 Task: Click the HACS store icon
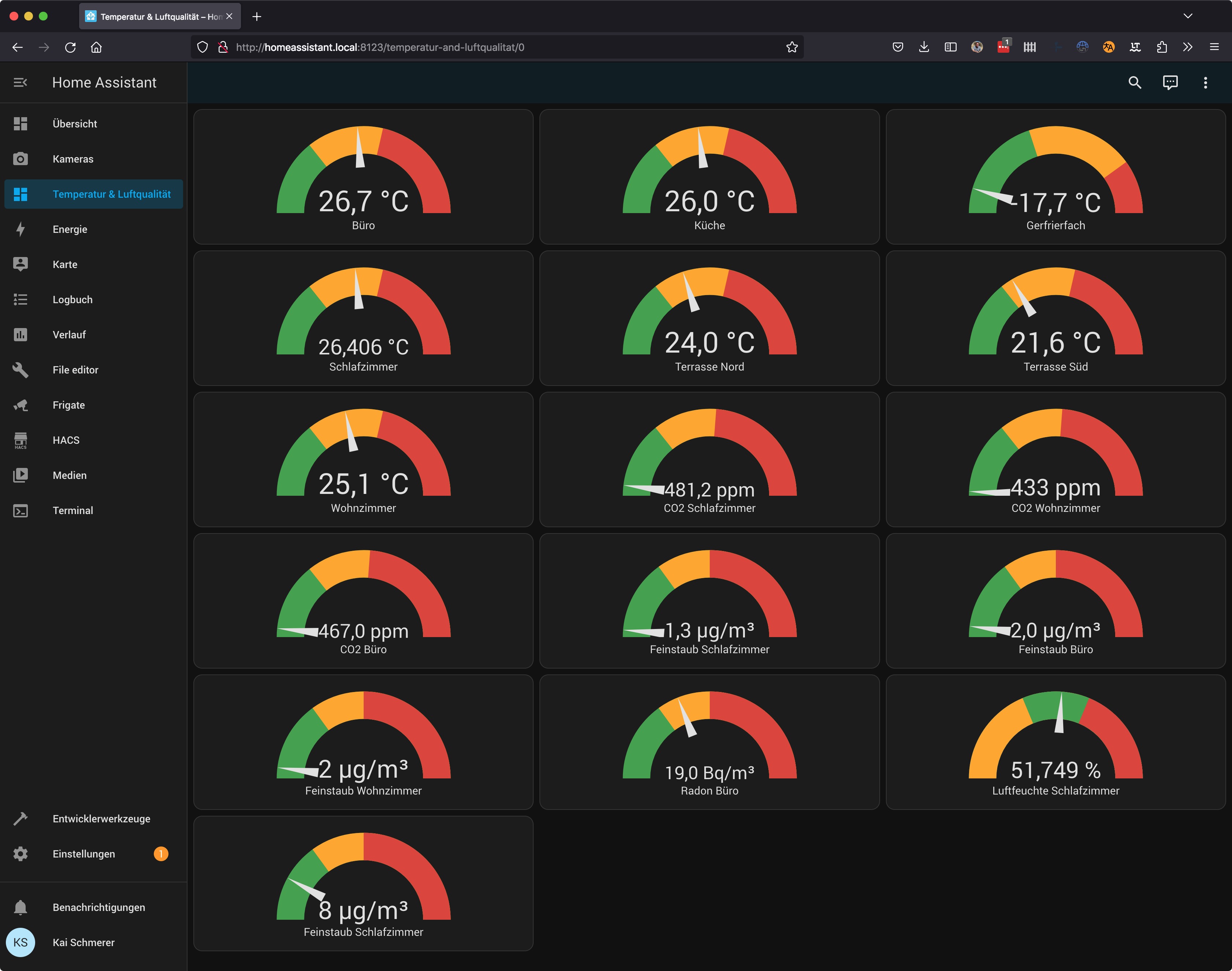click(x=21, y=440)
